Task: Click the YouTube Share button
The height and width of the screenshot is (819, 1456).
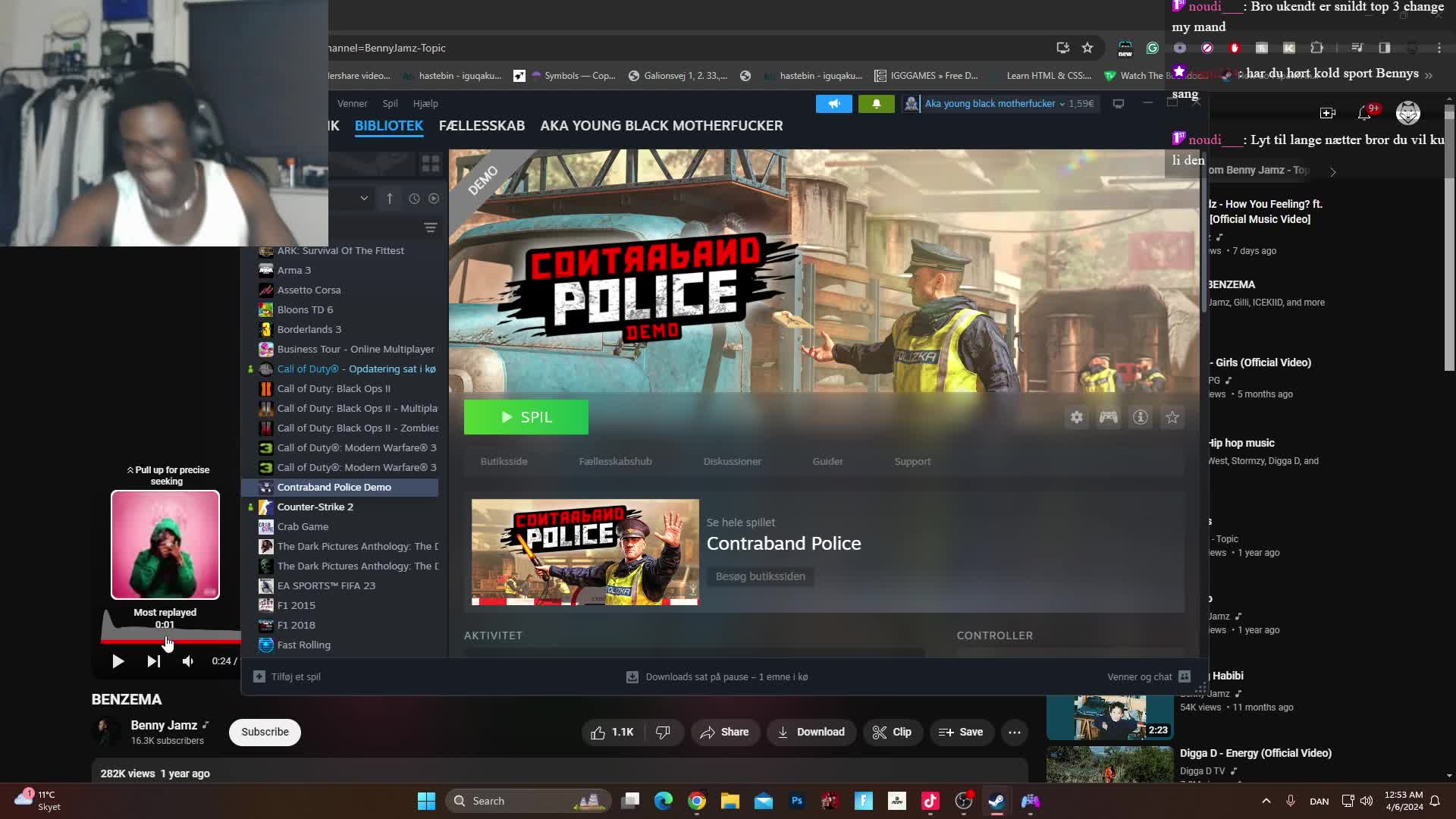Action: pyautogui.click(x=725, y=732)
